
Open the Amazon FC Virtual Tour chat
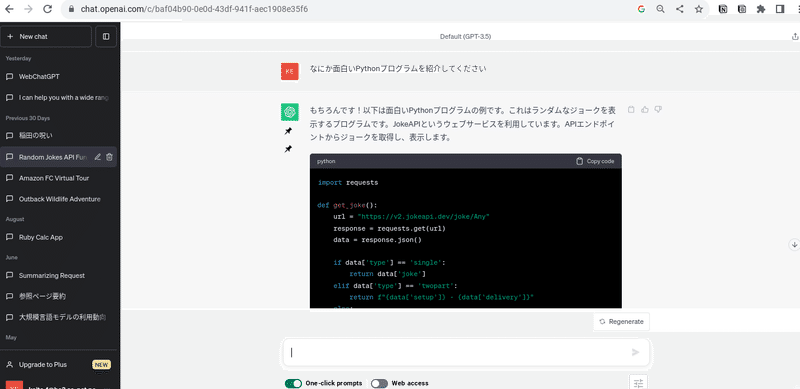tap(58, 178)
